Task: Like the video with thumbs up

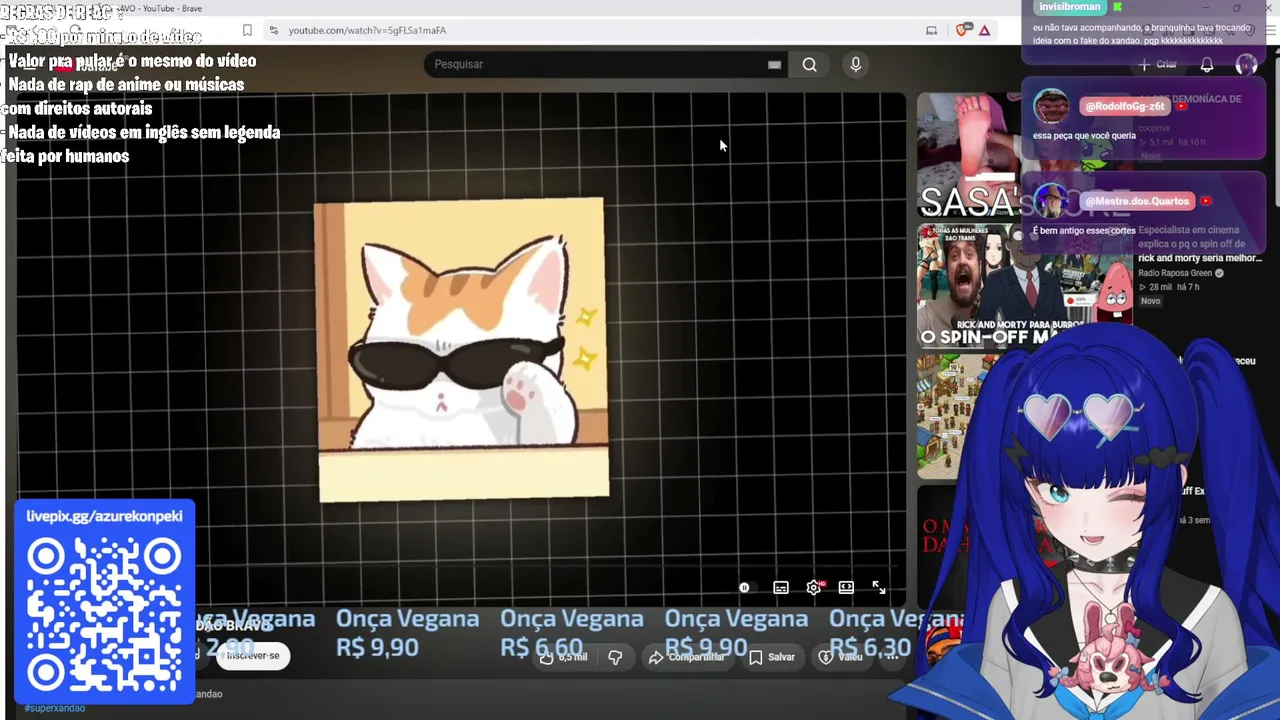Action: click(563, 657)
